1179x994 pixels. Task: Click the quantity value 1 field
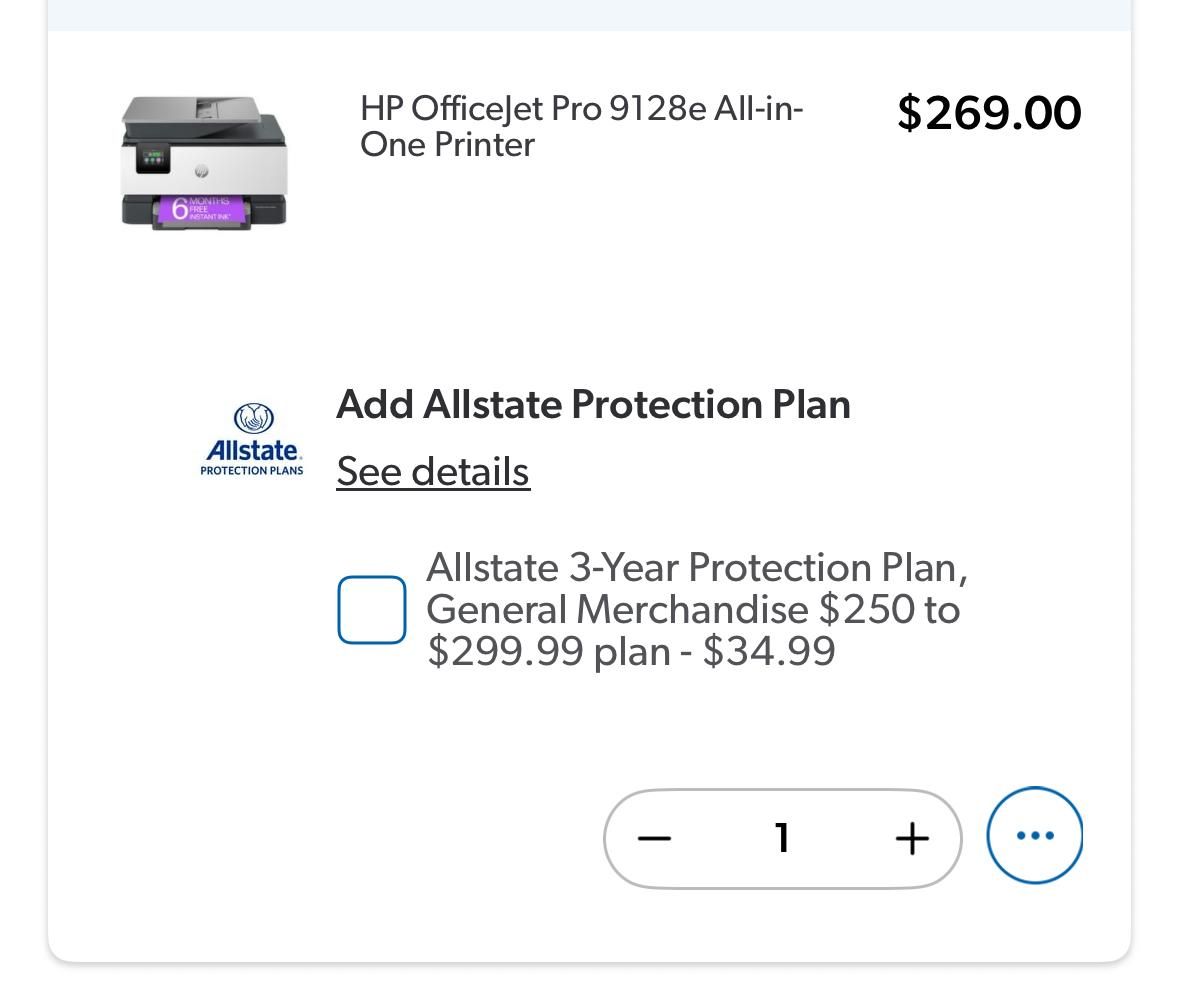(782, 838)
